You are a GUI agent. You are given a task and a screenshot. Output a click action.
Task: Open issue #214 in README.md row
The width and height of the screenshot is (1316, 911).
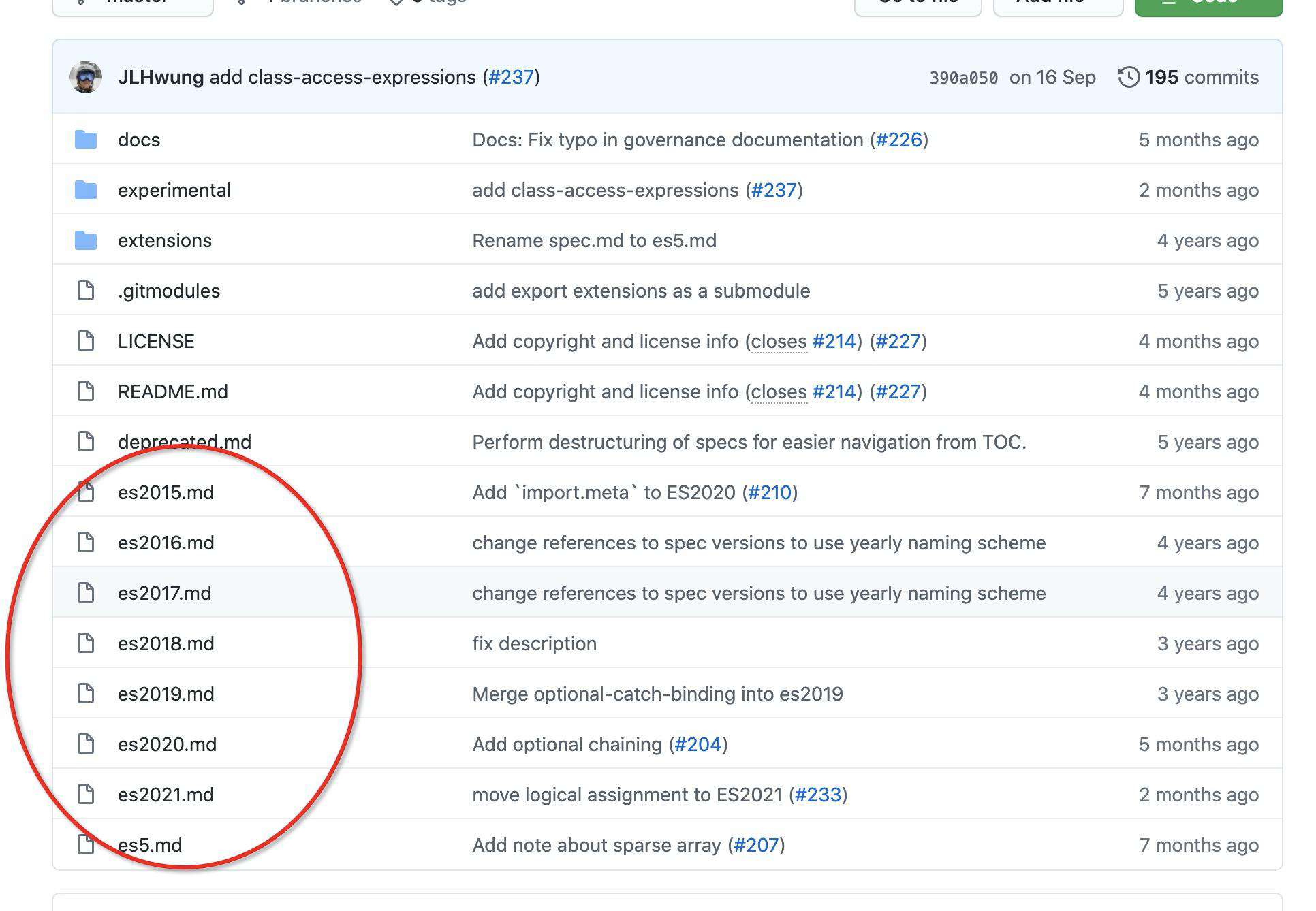point(834,391)
